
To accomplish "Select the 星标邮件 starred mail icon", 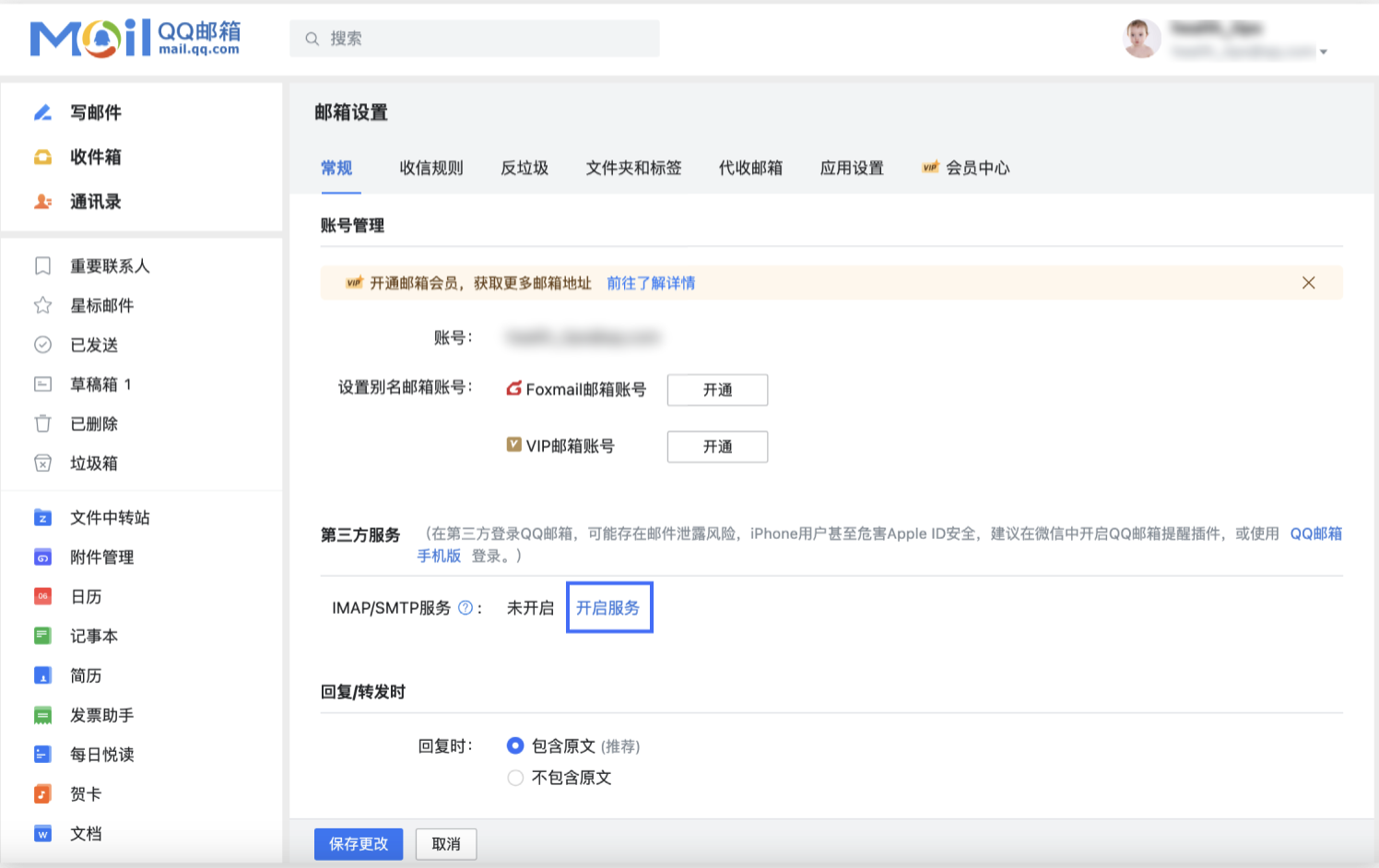I will 42,305.
